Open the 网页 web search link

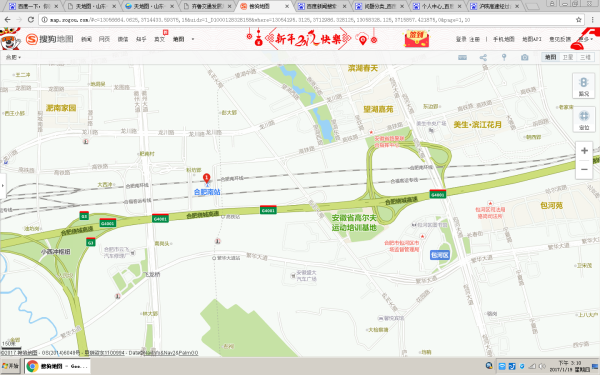[104, 39]
